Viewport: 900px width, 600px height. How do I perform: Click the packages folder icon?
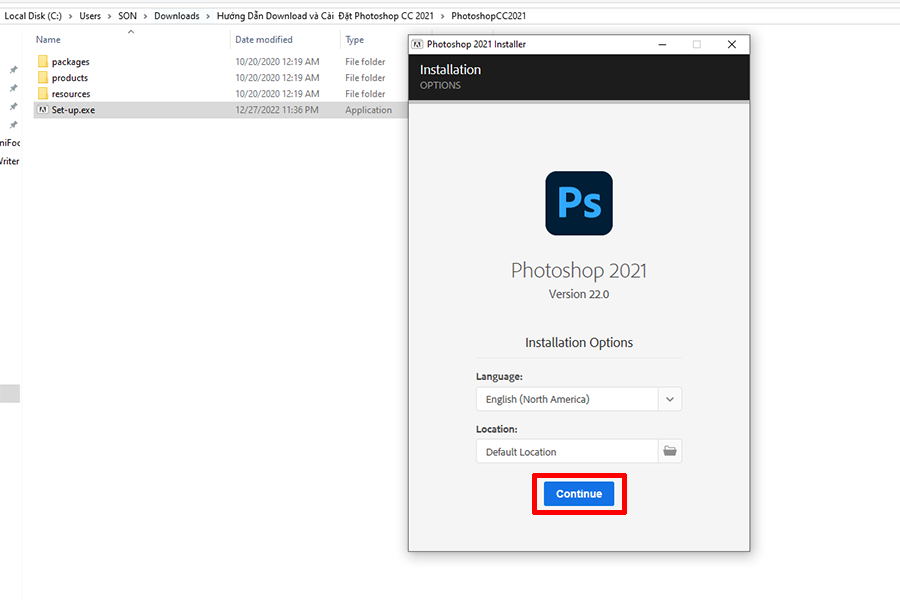coord(43,62)
